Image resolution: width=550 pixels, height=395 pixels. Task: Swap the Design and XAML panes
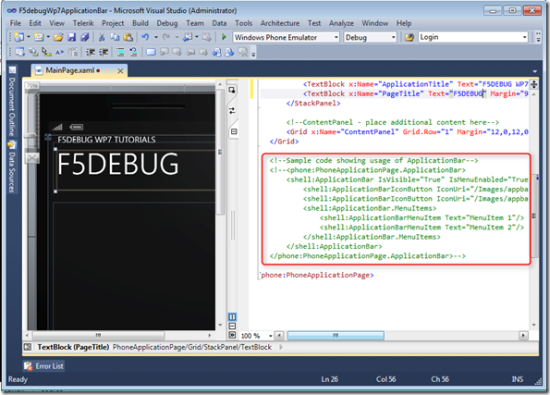pyautogui.click(x=232, y=111)
